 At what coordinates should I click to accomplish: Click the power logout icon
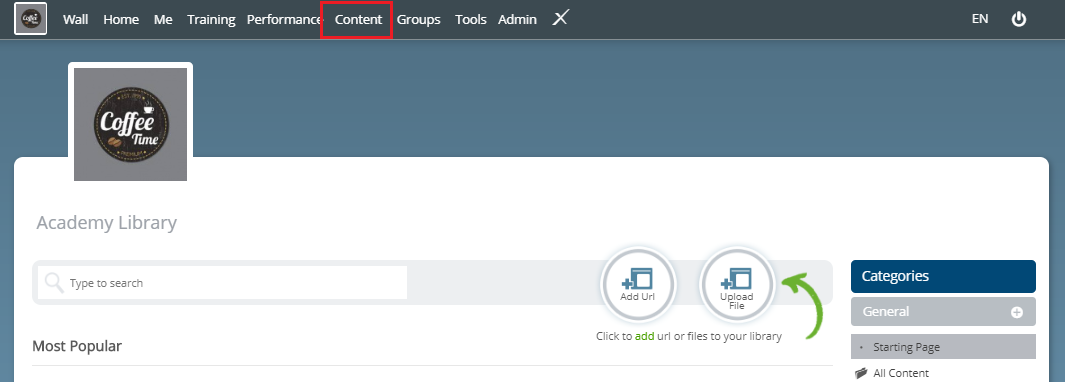[x=1019, y=19]
